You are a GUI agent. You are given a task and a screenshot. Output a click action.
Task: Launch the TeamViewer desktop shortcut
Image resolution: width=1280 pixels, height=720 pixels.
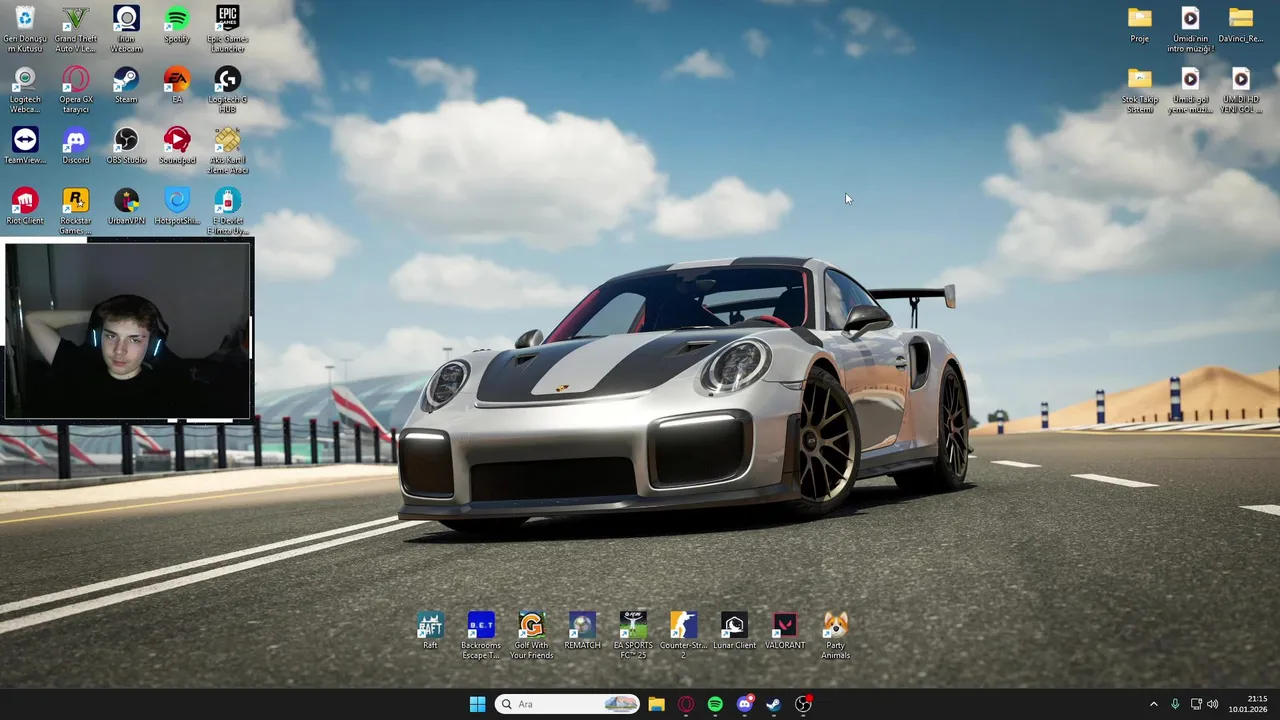click(x=25, y=146)
